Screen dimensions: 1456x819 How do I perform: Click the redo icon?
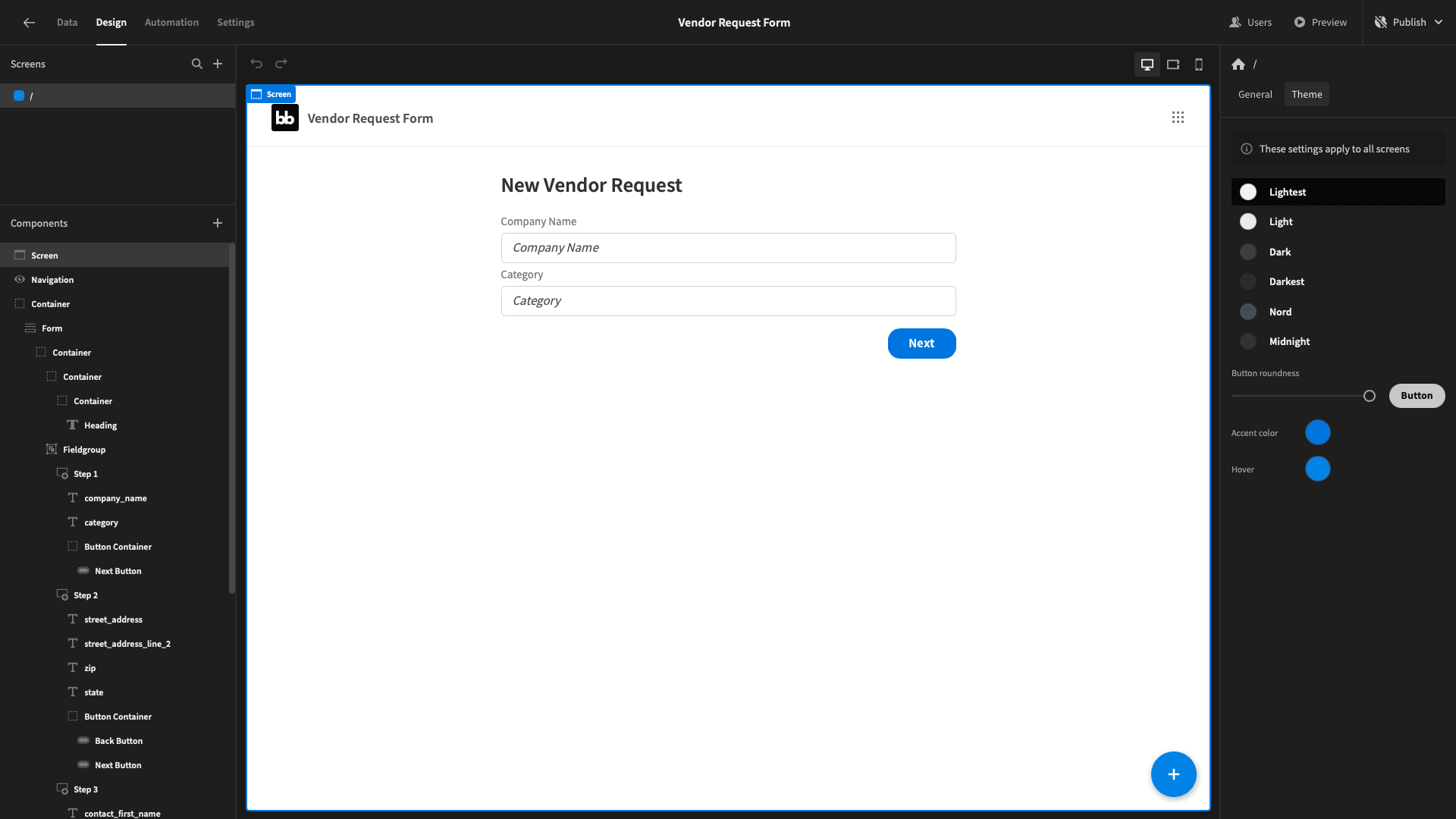(x=281, y=64)
